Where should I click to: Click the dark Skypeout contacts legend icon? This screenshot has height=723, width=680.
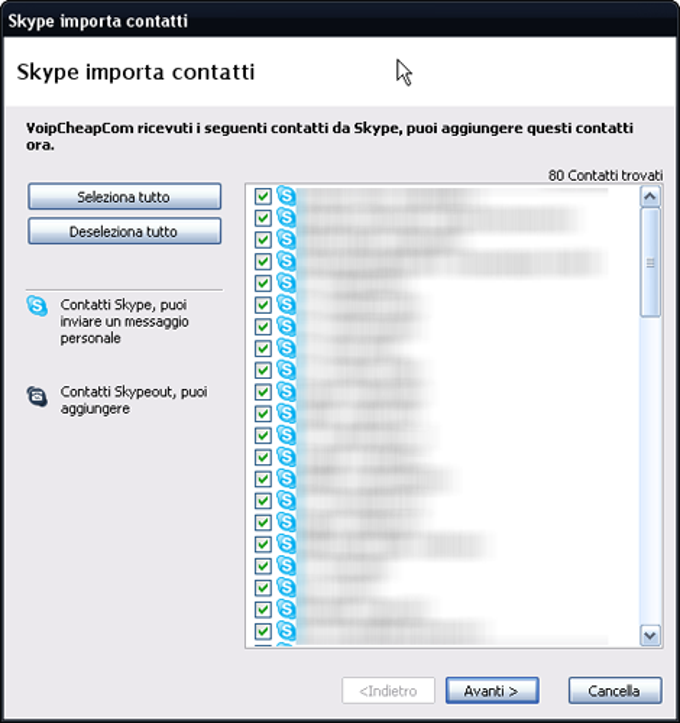pos(37,396)
